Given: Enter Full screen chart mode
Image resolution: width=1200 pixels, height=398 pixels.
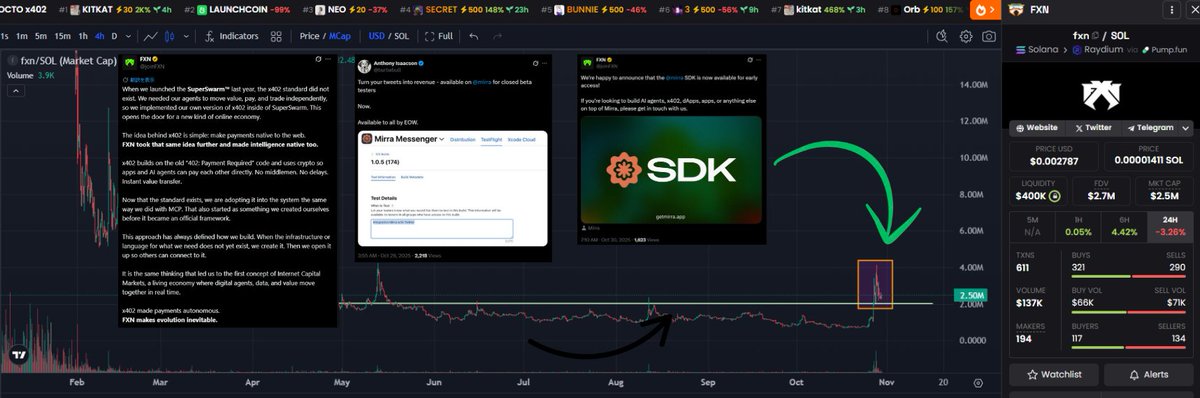Looking at the screenshot, I should click(438, 36).
